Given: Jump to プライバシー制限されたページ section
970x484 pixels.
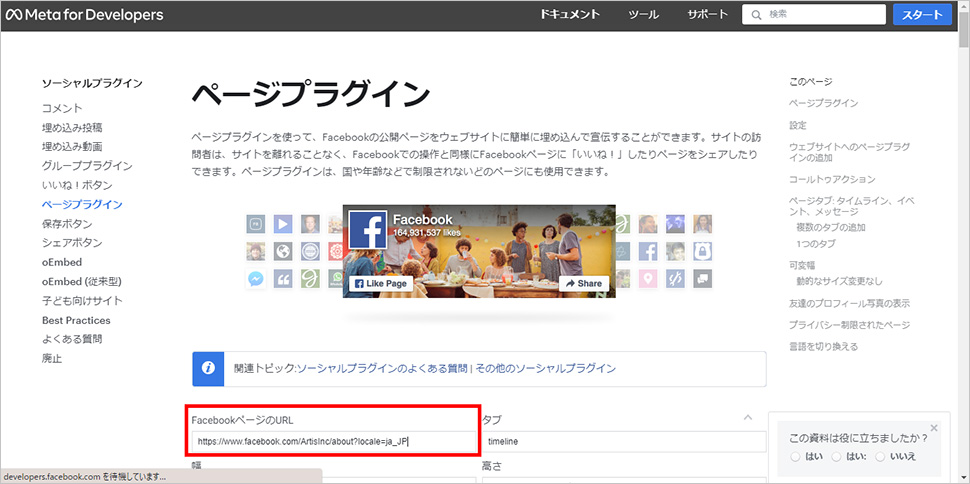Looking at the screenshot, I should [849, 325].
